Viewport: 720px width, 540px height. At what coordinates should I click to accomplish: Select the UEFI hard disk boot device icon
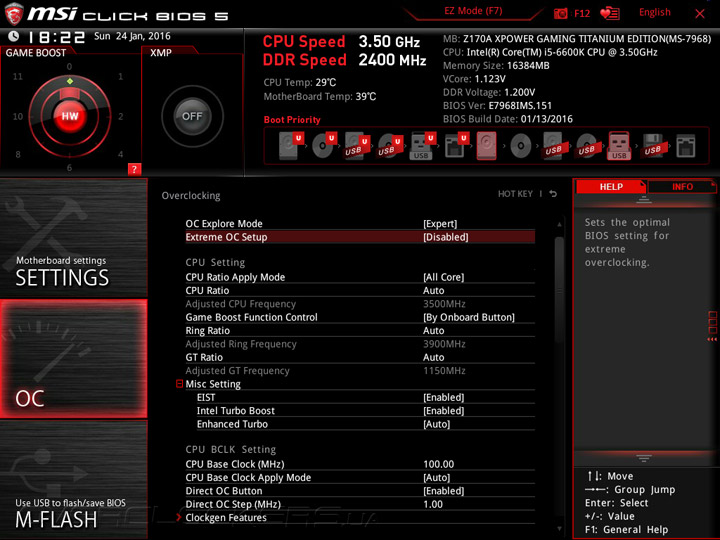coord(290,146)
